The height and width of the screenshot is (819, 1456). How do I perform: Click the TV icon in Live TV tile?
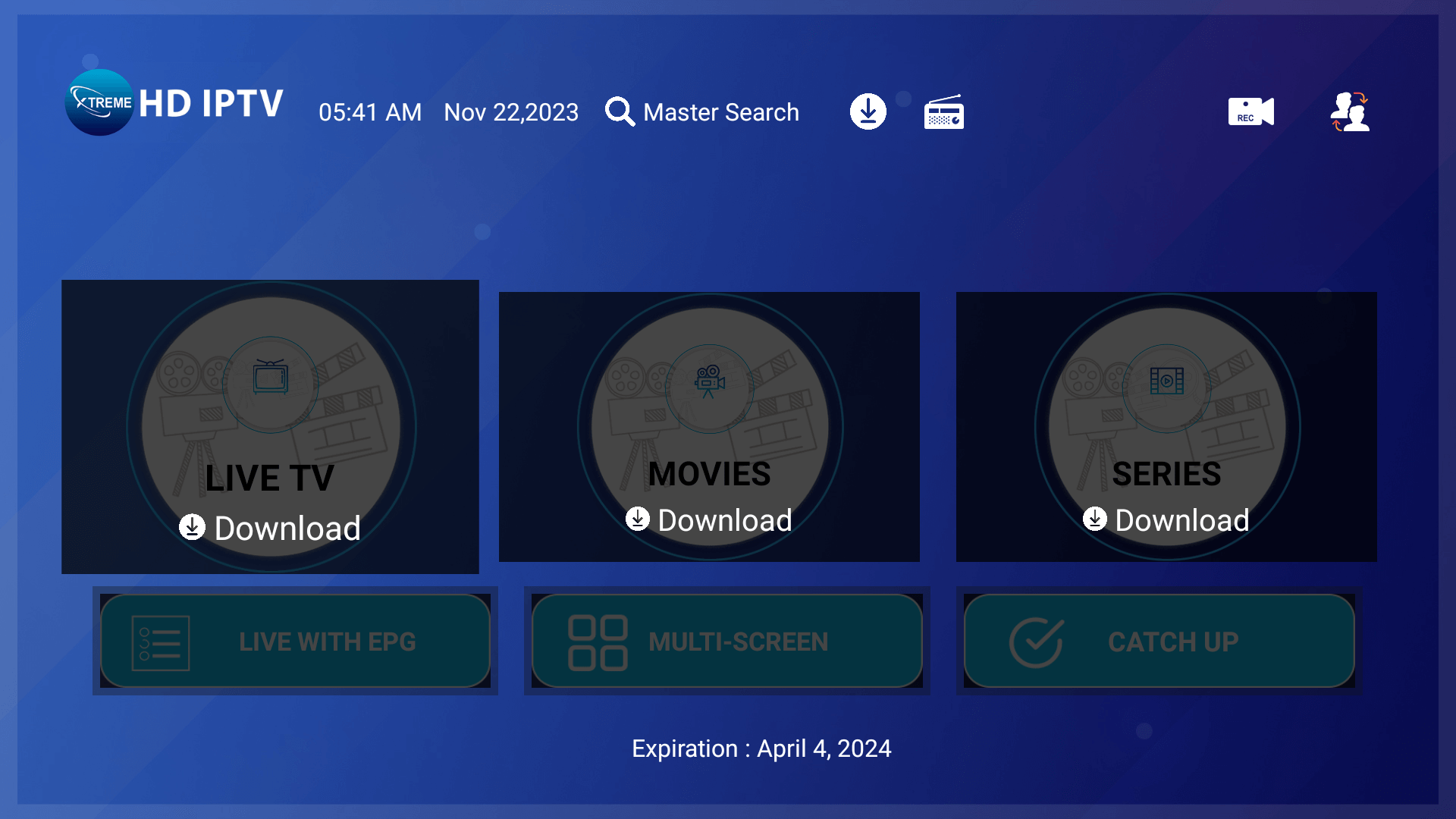tap(270, 377)
